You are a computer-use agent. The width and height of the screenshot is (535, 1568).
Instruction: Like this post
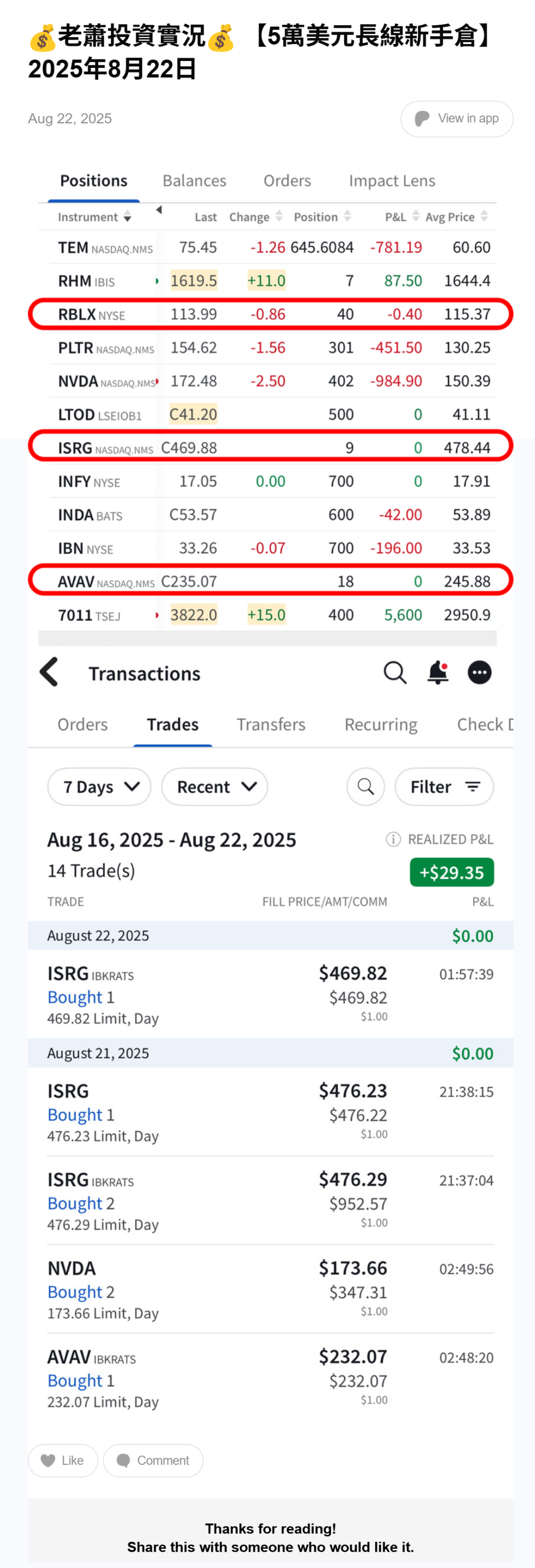coord(63,1460)
